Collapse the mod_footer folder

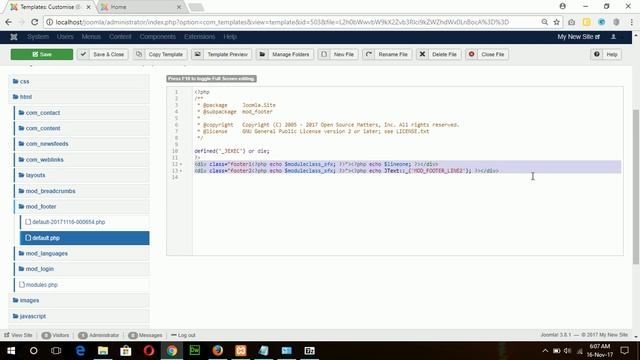click(x=82, y=207)
